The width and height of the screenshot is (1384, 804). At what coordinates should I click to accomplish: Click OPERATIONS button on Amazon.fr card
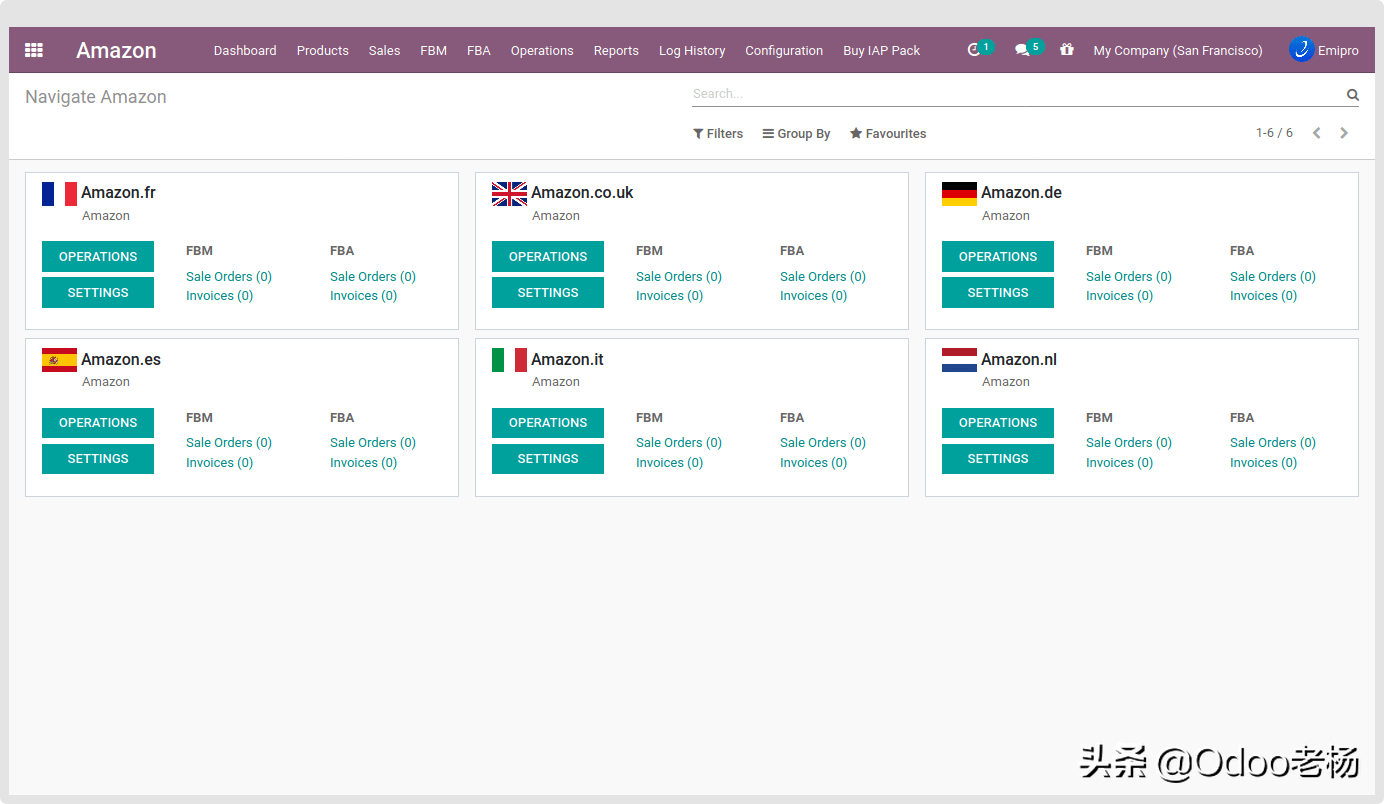(x=98, y=257)
